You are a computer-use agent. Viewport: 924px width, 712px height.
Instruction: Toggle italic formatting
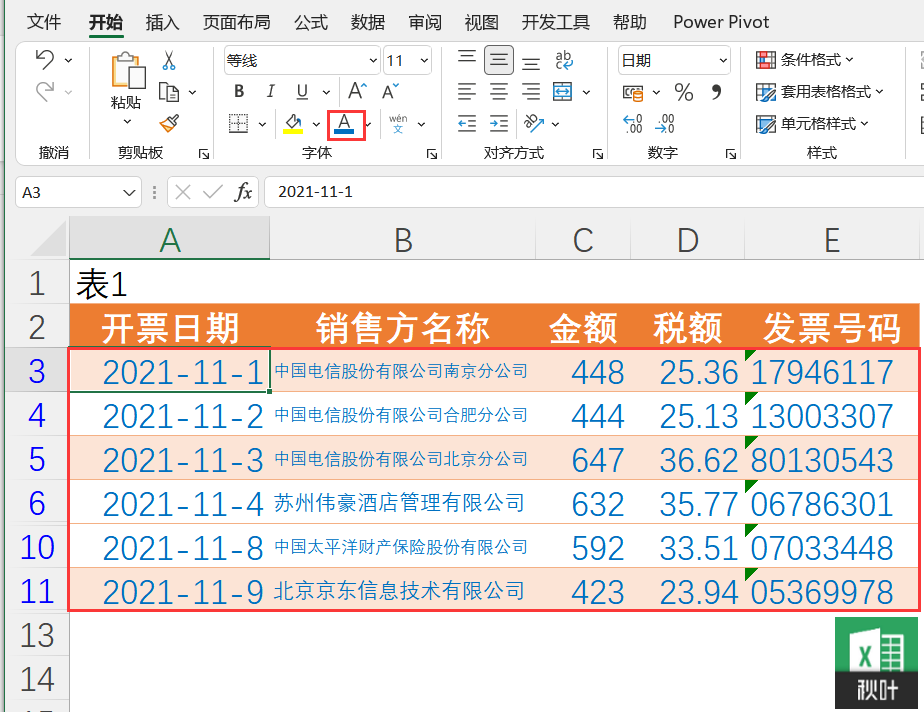(270, 91)
